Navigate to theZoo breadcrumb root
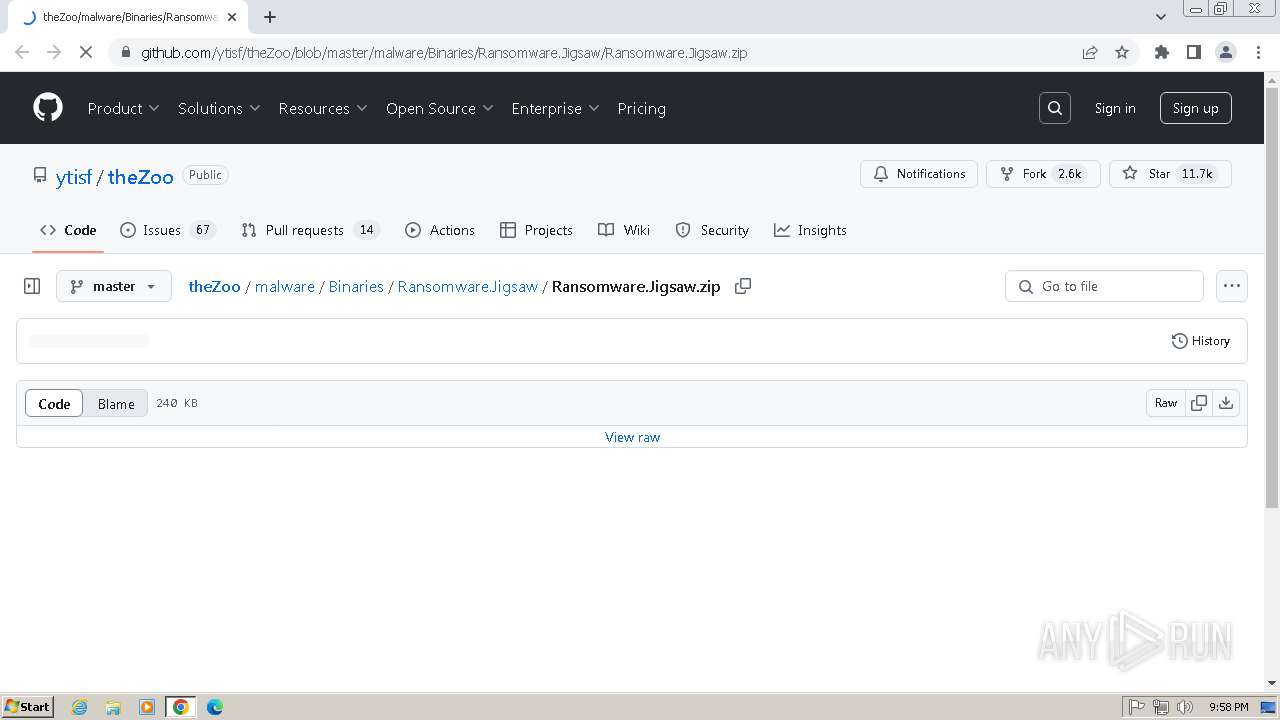Image resolution: width=1280 pixels, height=720 pixels. (215, 286)
